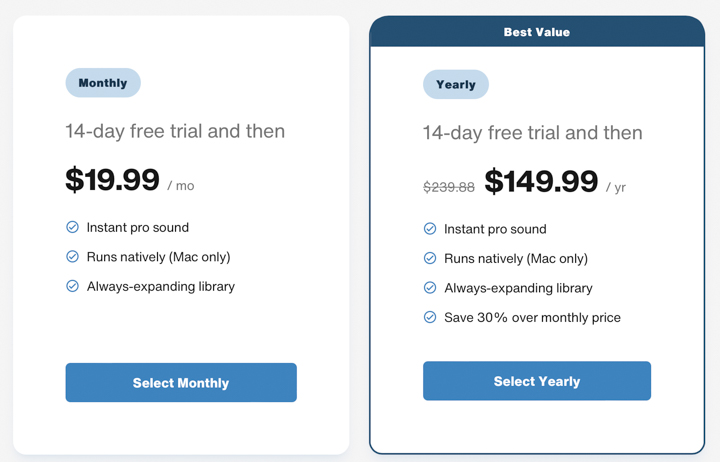Click the Best Value banner

[x=537, y=32]
